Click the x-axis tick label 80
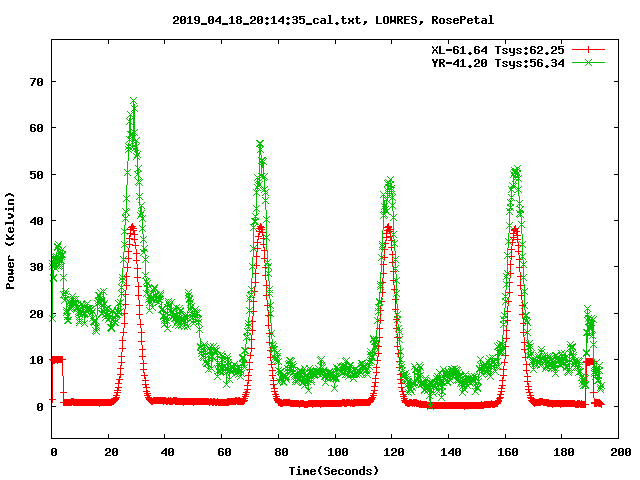The image size is (640, 480). 281,452
